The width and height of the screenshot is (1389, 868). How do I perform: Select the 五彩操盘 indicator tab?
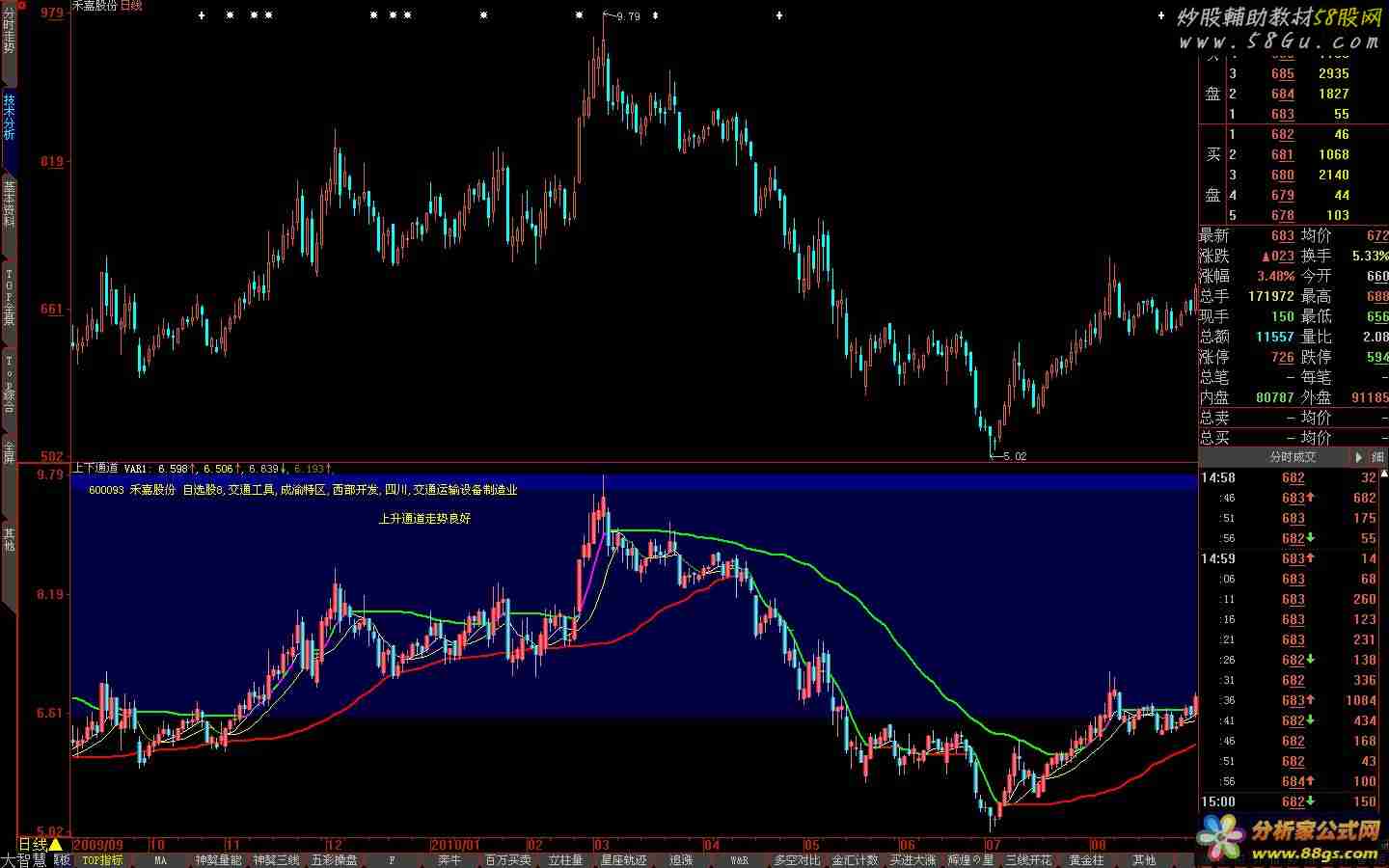[334, 860]
